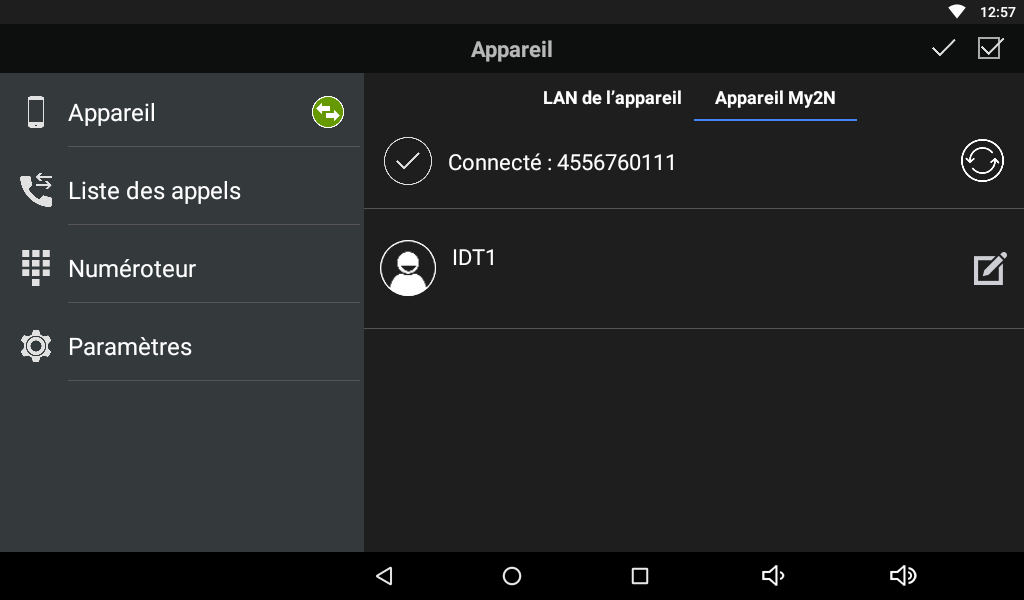Toggle the select-all checkbox icon top right

click(990, 48)
